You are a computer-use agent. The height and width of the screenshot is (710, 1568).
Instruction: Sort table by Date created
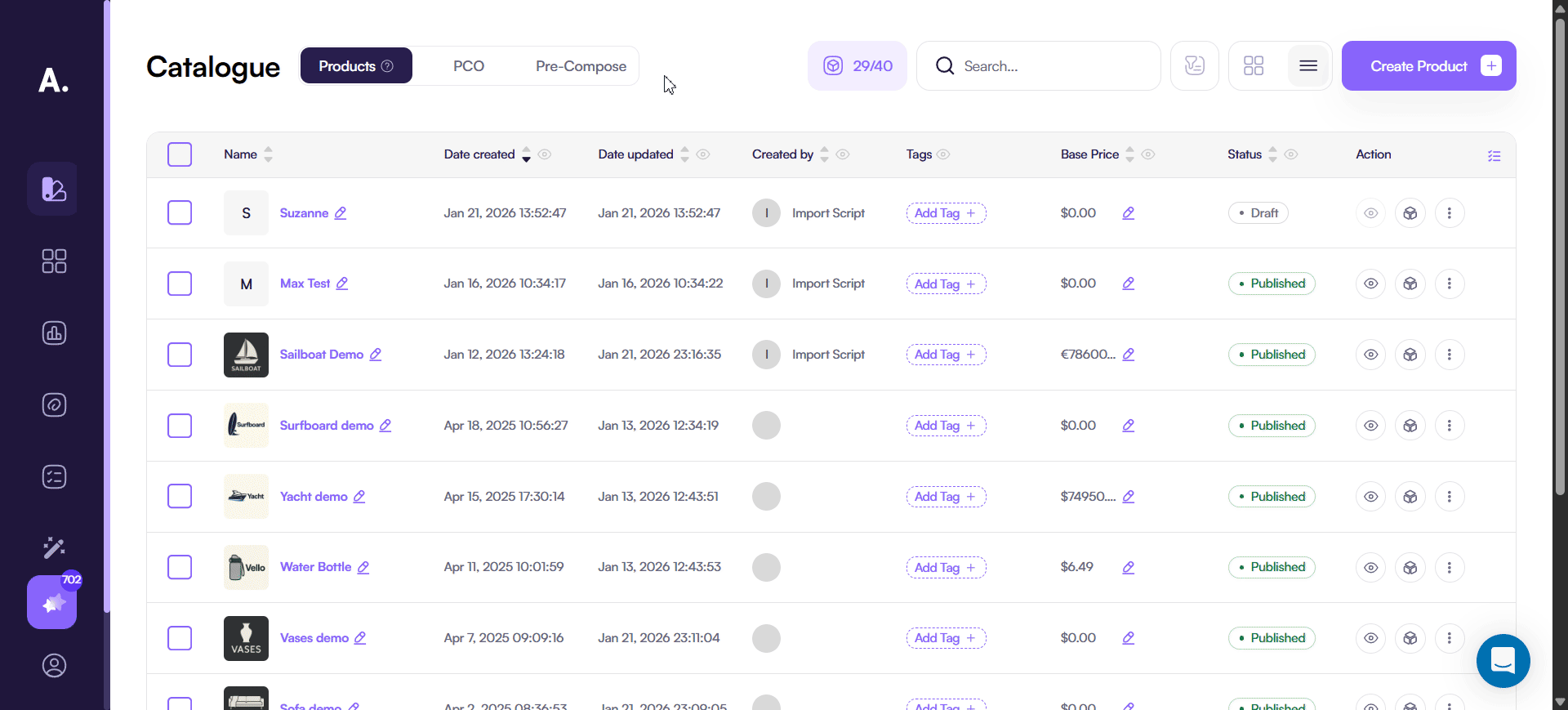[526, 154]
